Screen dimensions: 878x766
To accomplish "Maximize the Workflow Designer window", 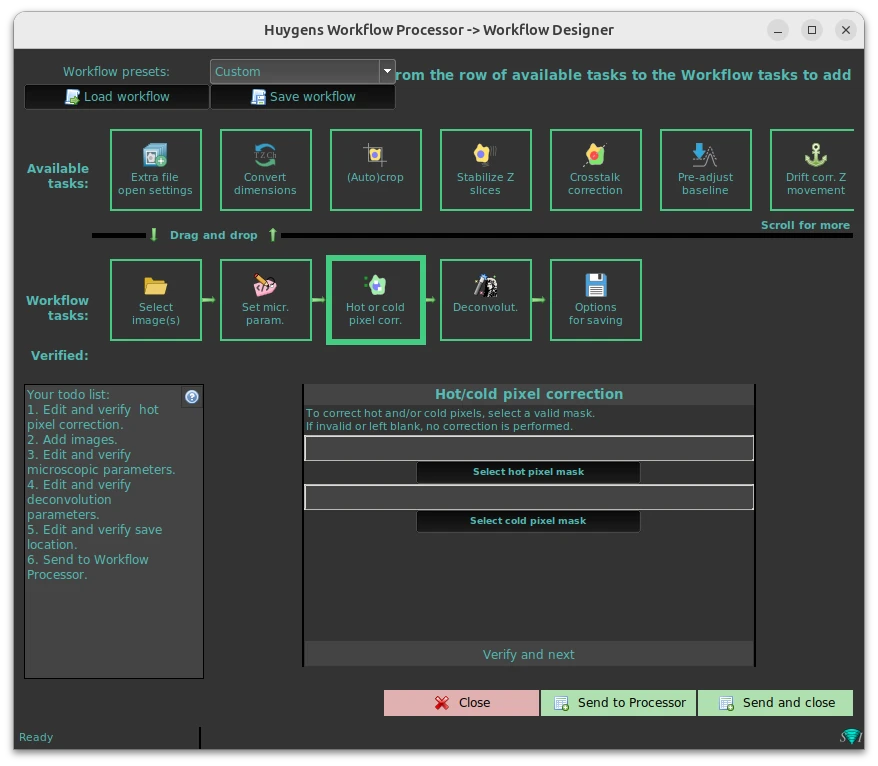I will (x=812, y=30).
